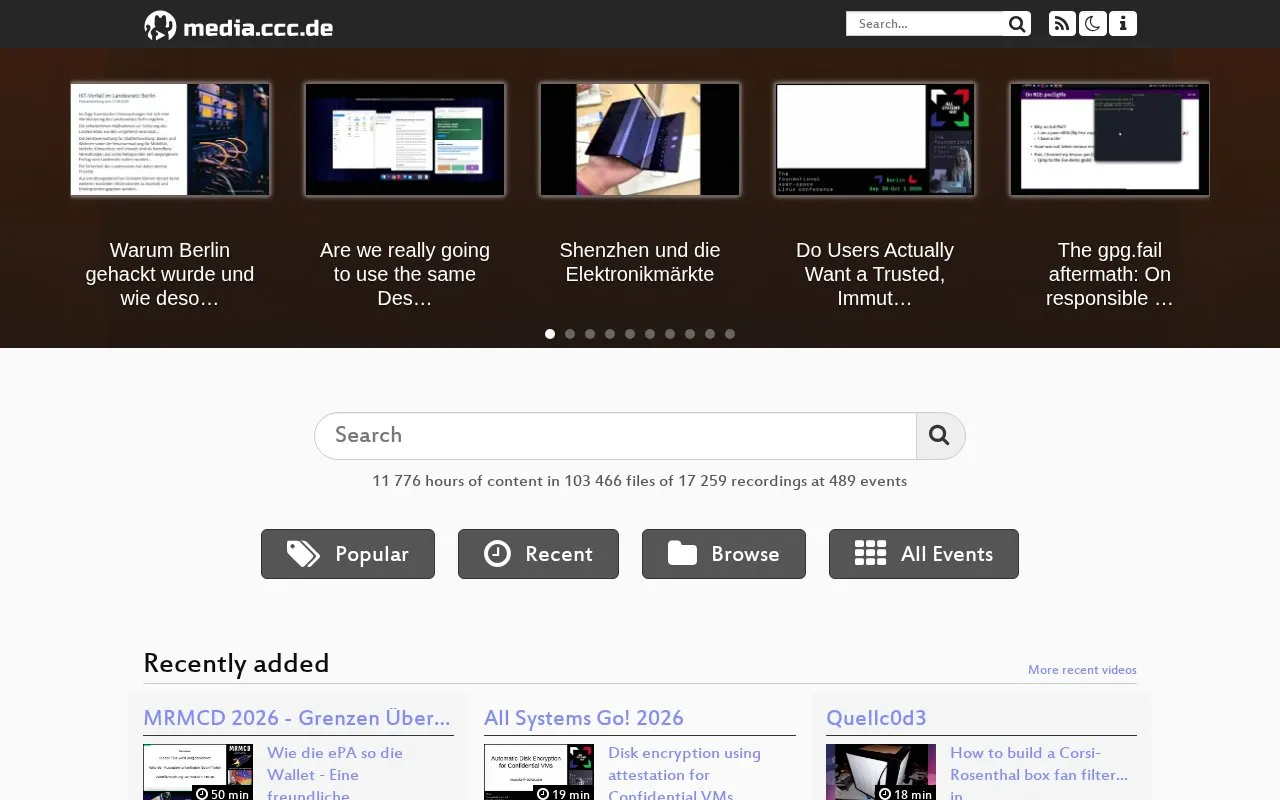This screenshot has height=800, width=1280.
Task: Select the second carousel indicator dot
Action: [570, 334]
